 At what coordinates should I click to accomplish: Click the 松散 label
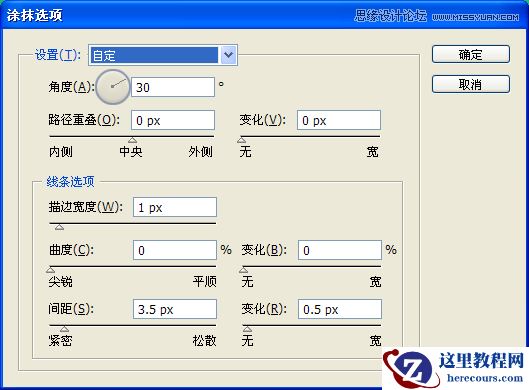tap(204, 340)
